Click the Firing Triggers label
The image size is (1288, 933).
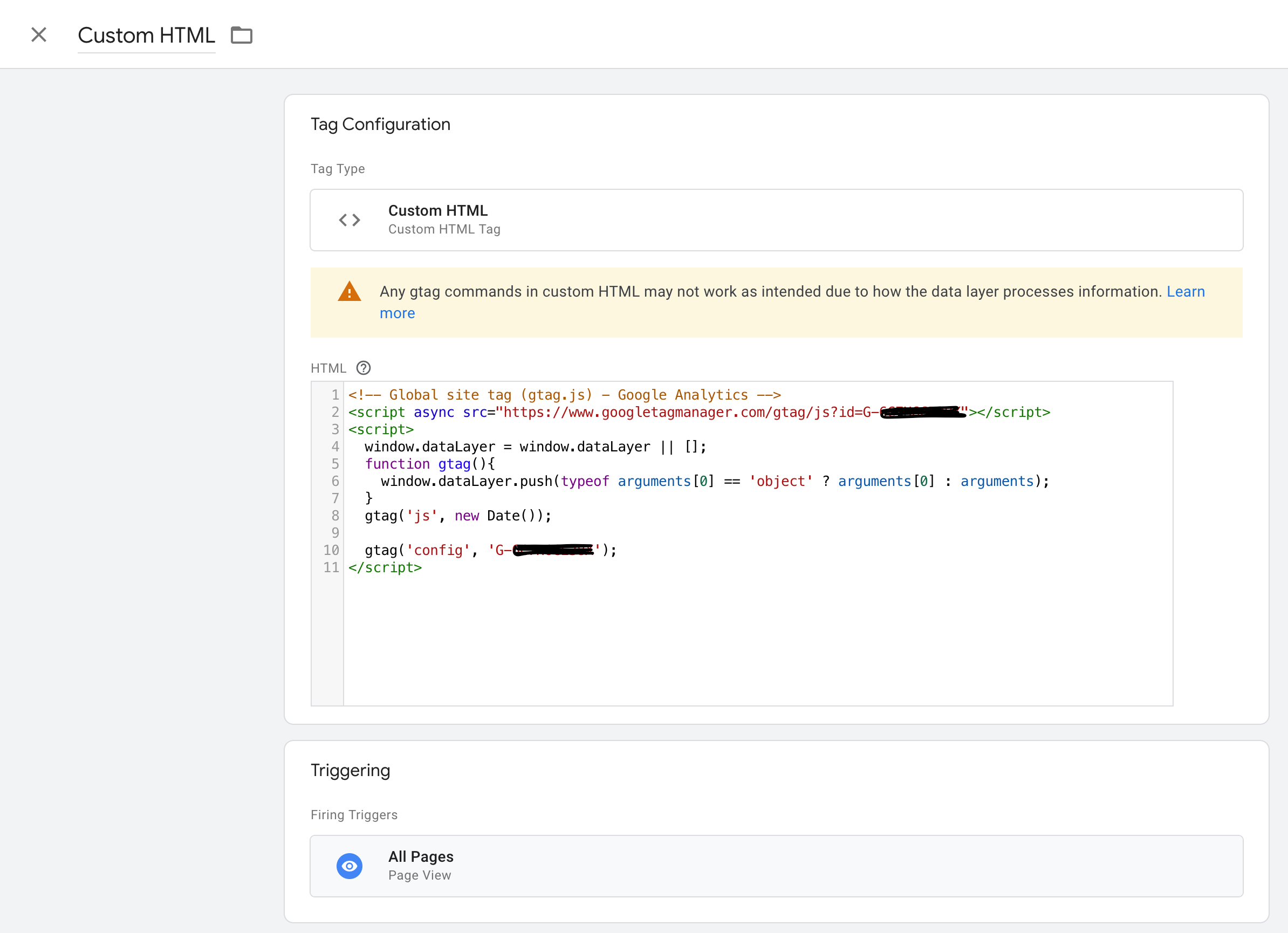(x=354, y=815)
